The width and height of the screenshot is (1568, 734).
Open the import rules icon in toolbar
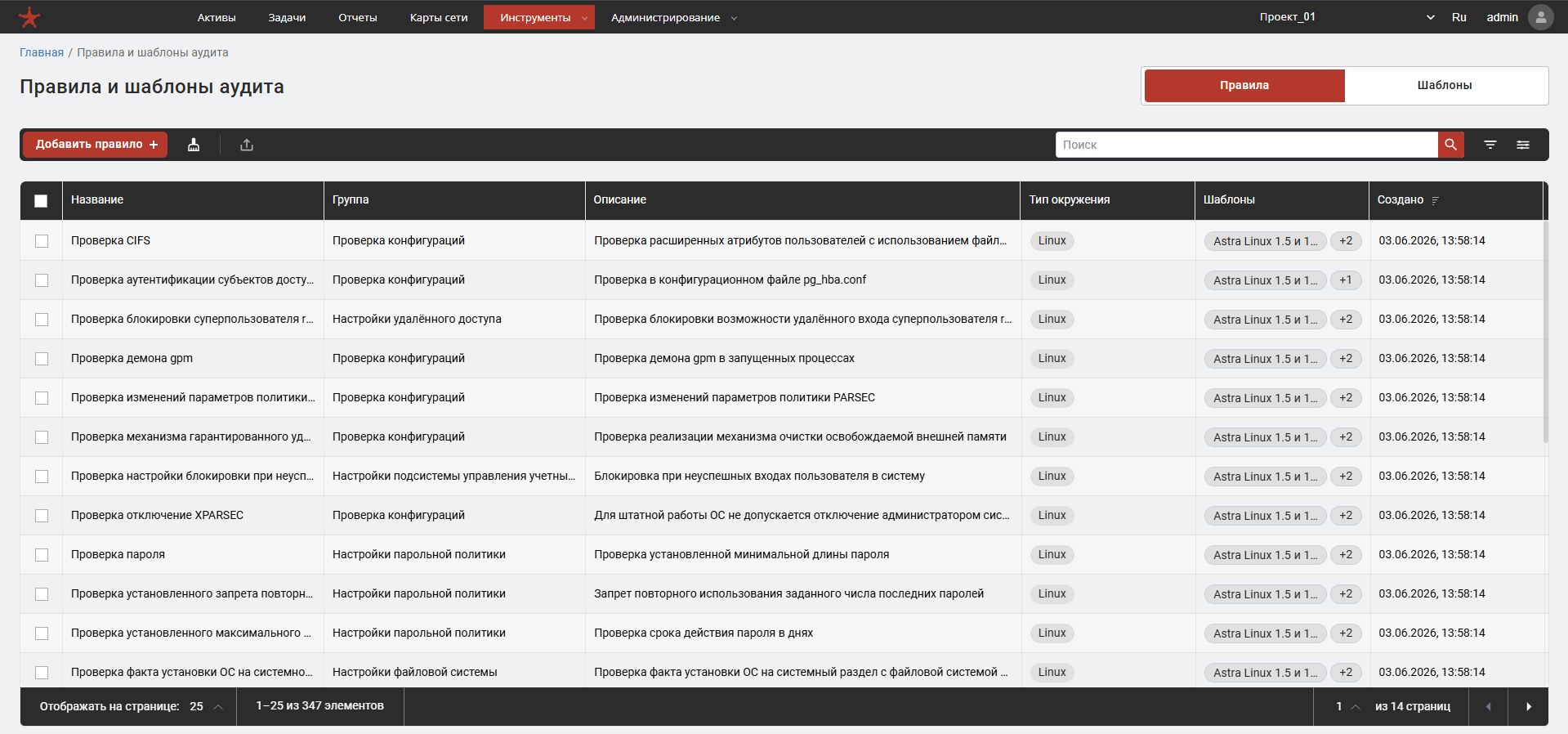click(x=194, y=145)
